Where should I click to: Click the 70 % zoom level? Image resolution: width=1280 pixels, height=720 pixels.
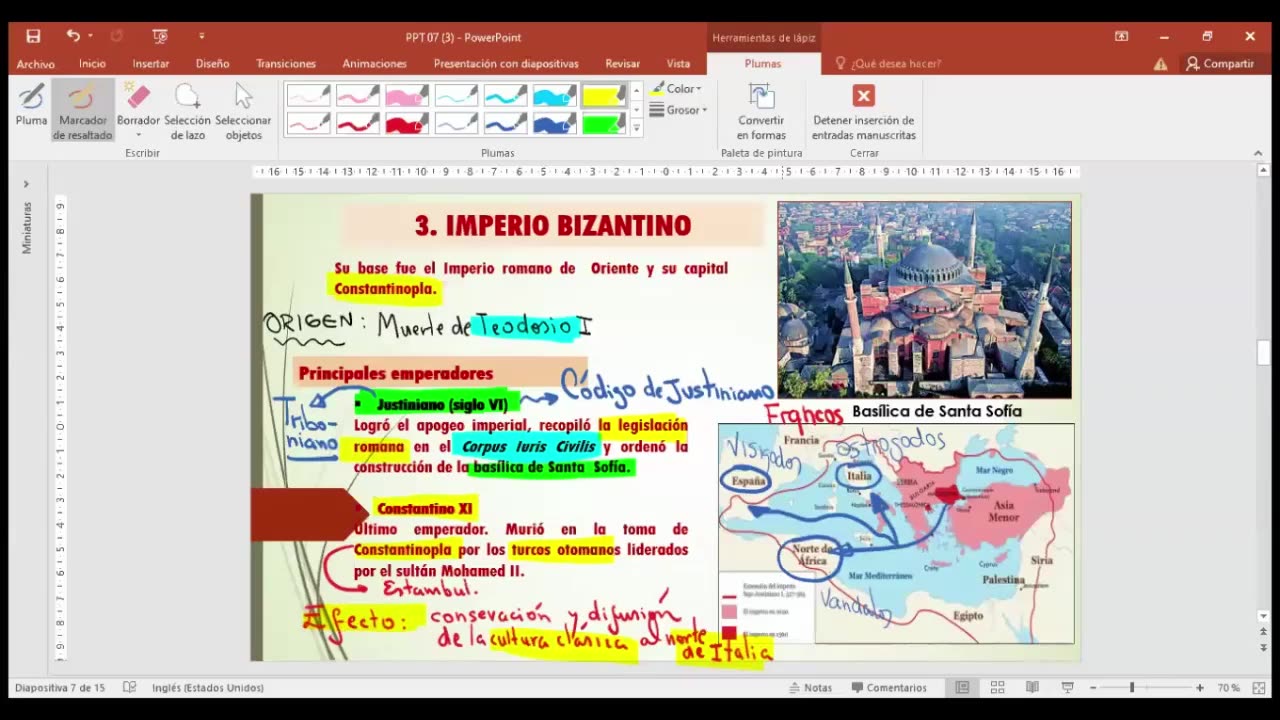point(1229,688)
